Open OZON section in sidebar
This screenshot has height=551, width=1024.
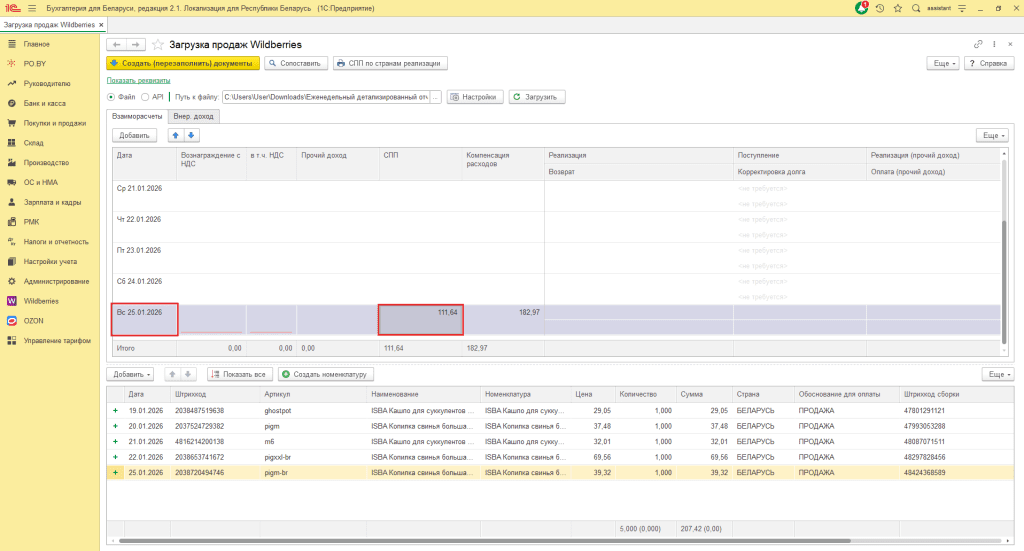coord(33,321)
